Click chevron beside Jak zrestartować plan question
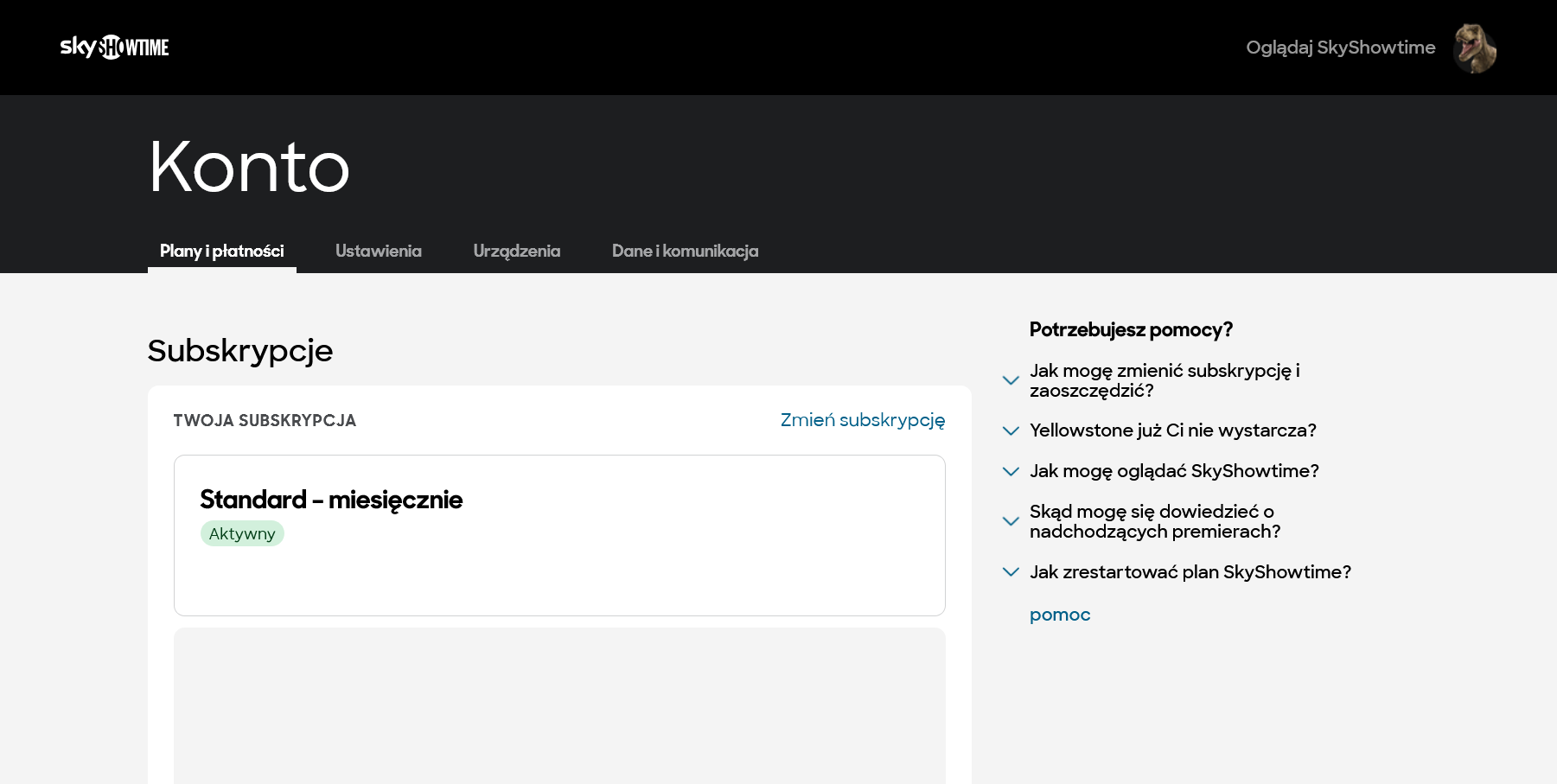 click(1010, 572)
